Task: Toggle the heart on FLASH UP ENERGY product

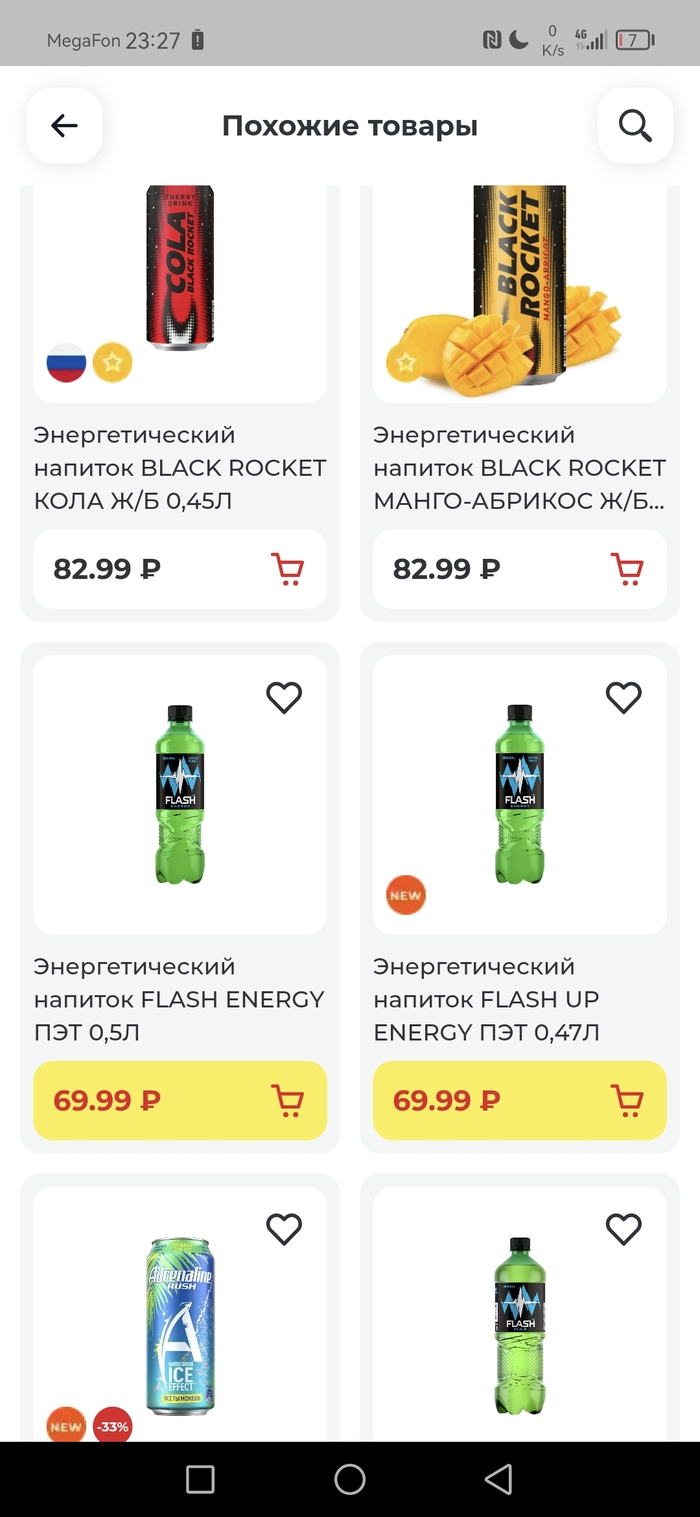Action: 623,697
